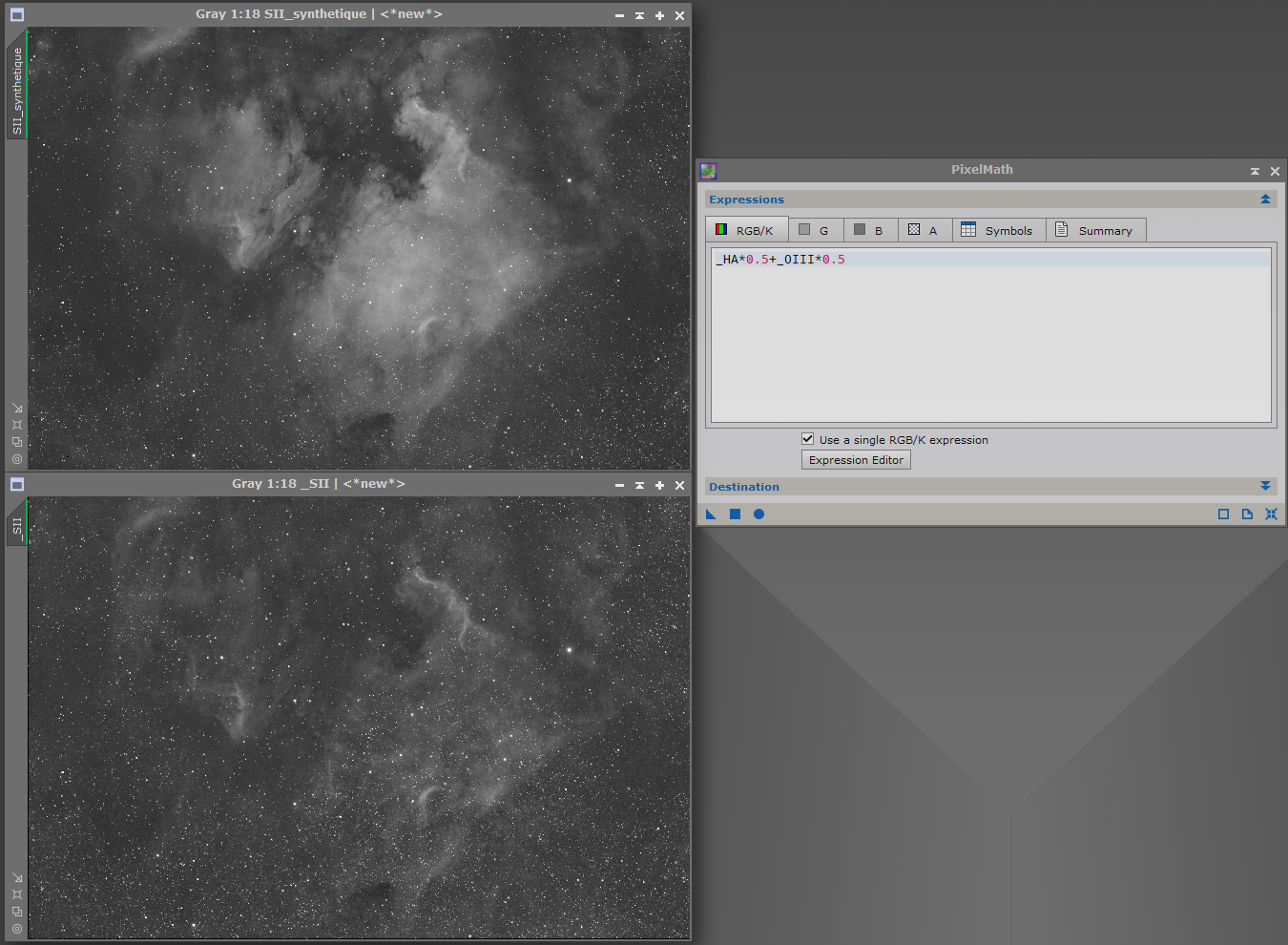Viewport: 1288px width, 945px height.
Task: Apply PixelMath with the square button
Action: [735, 514]
